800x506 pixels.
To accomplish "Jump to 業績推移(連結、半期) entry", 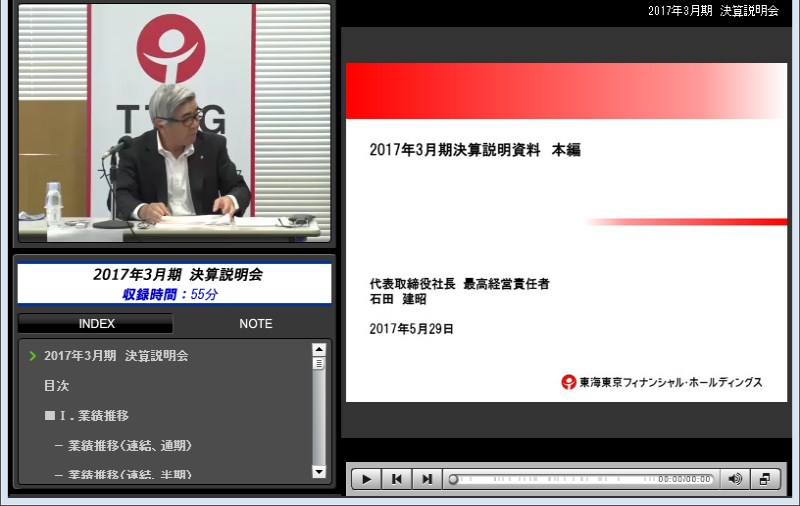I will pyautogui.click(x=123, y=474).
